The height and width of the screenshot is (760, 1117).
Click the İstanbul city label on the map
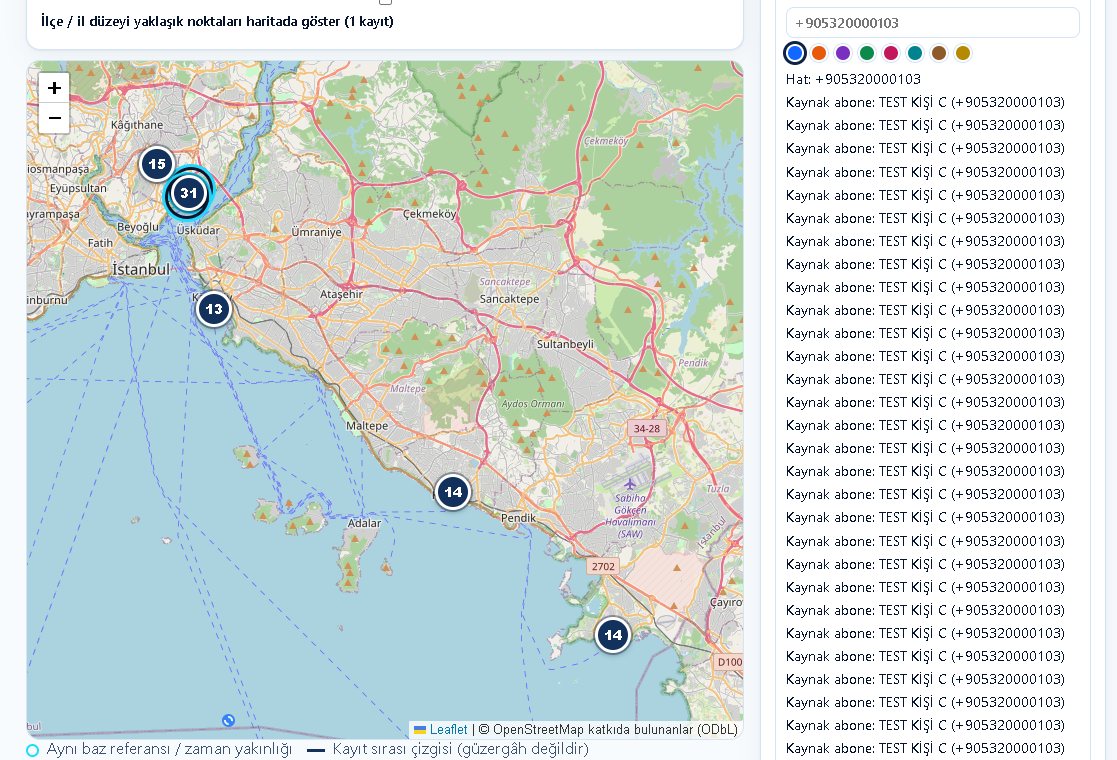point(141,269)
